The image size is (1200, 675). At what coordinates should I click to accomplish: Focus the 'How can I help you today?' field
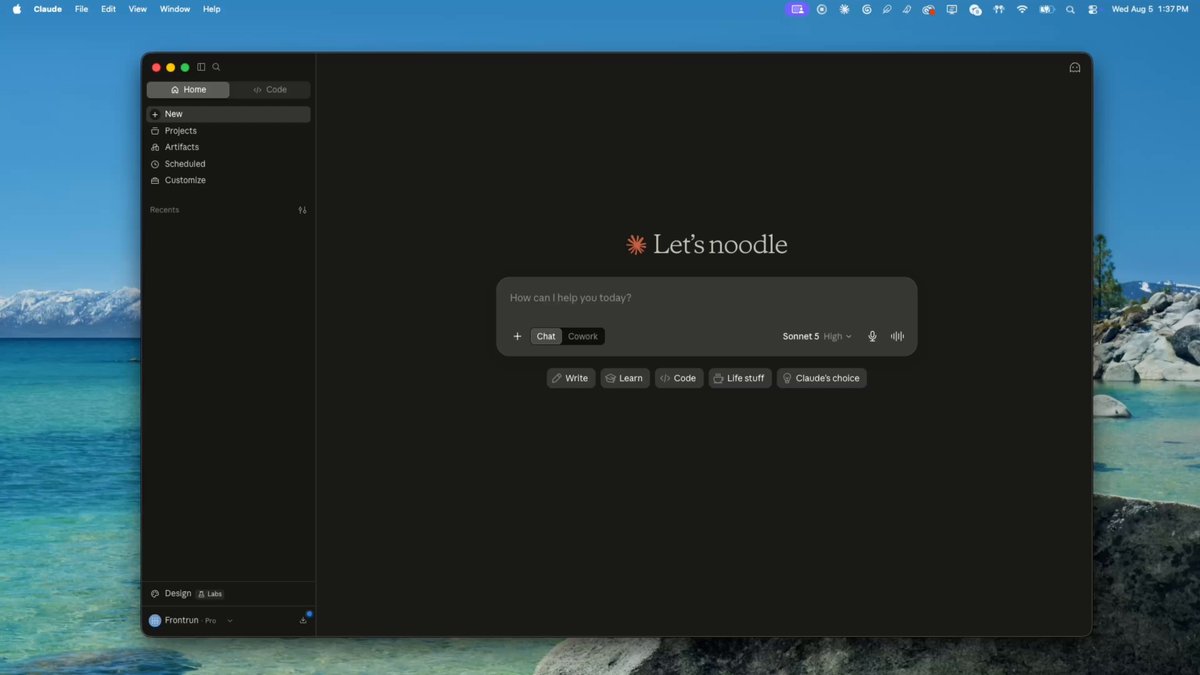(x=706, y=298)
